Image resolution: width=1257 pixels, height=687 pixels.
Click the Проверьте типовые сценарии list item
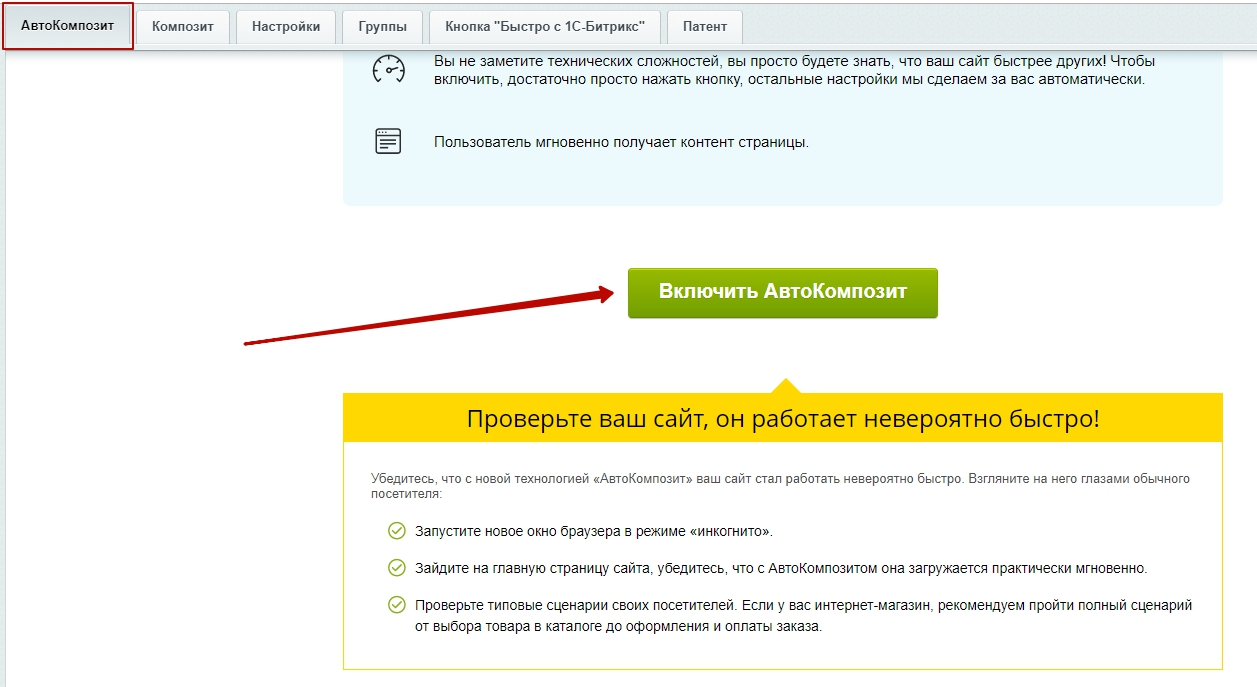(803, 616)
